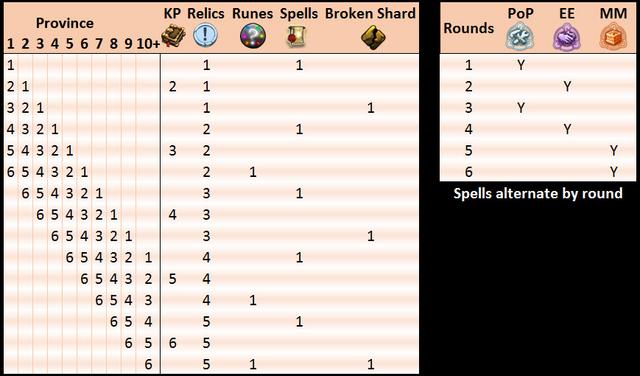Click the round 5 row number
This screenshot has width=640, height=376.
469,151
